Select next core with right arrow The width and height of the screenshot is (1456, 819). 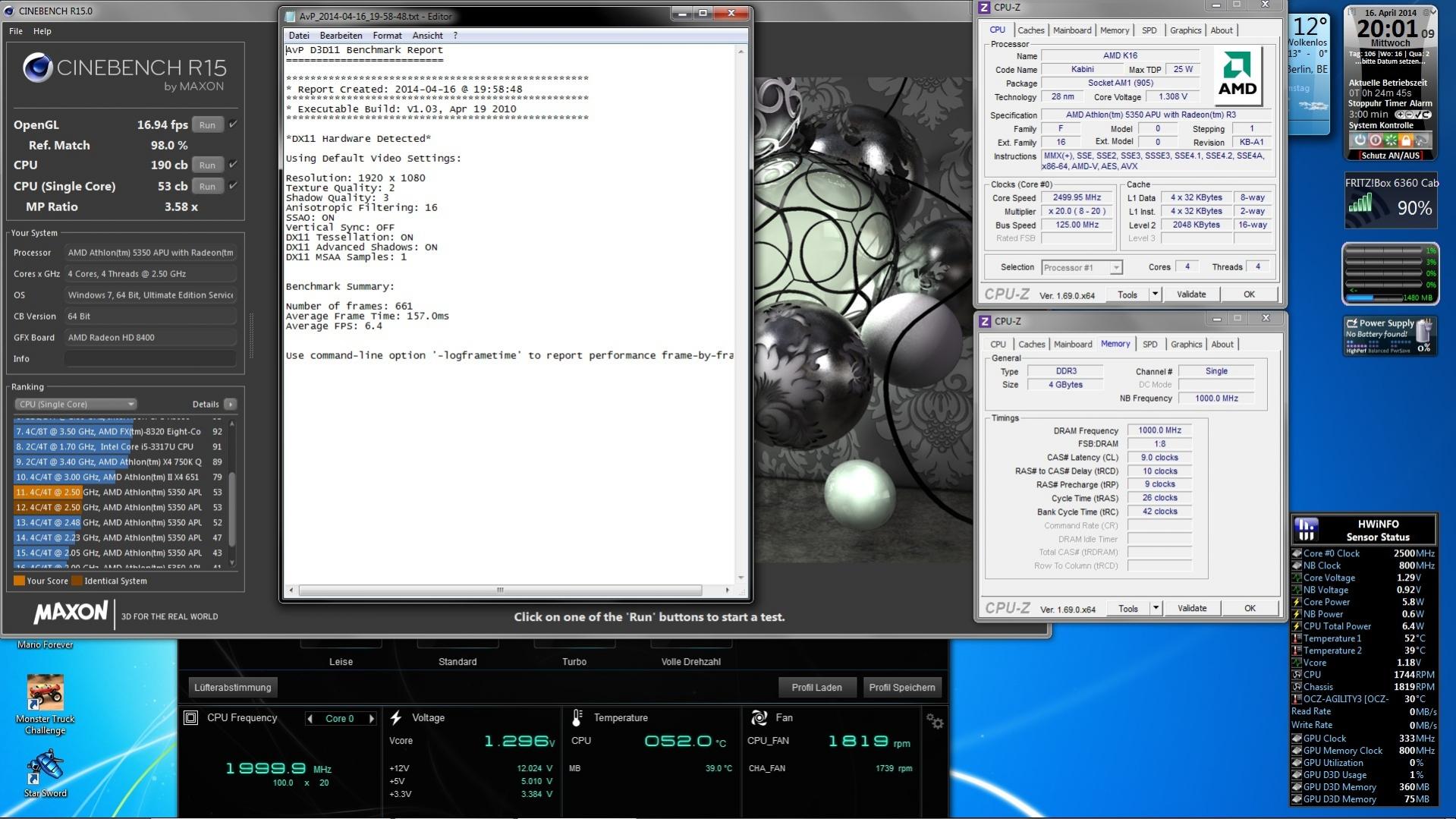coord(371,719)
